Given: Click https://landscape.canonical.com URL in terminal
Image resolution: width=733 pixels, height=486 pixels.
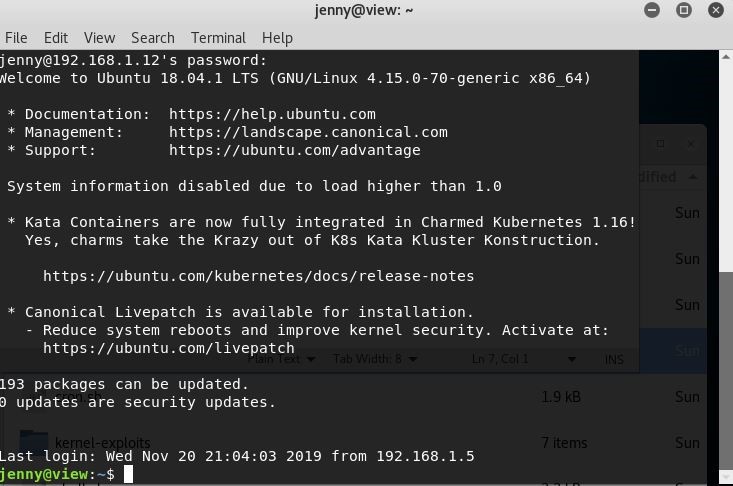Looking at the screenshot, I should point(308,132).
